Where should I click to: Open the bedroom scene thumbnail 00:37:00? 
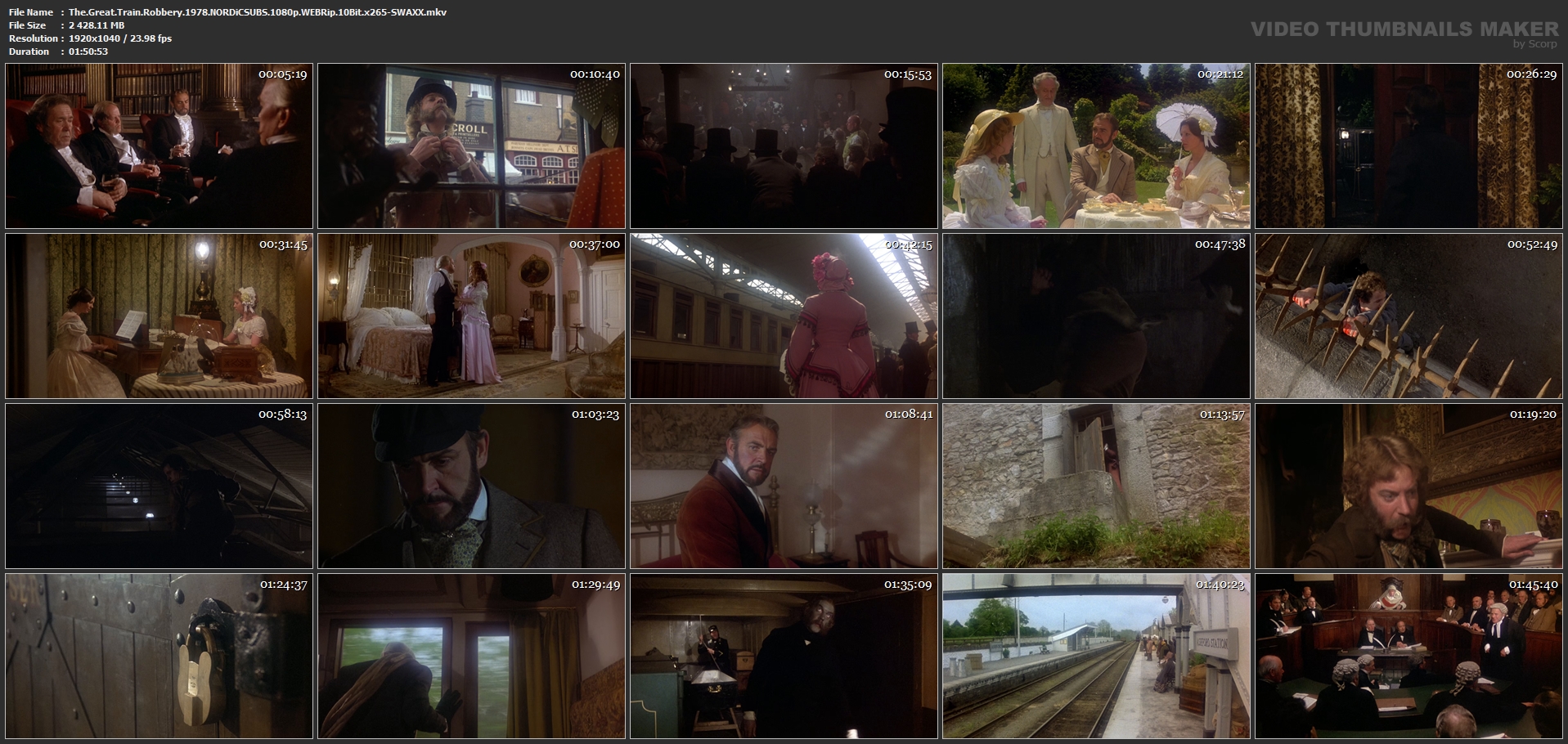471,316
